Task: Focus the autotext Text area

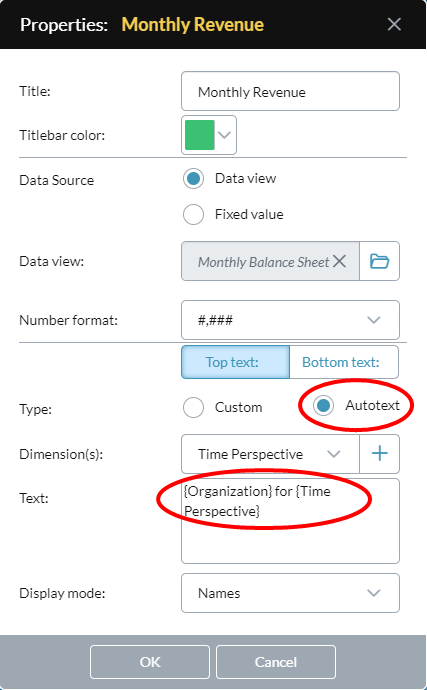Action: (x=291, y=521)
